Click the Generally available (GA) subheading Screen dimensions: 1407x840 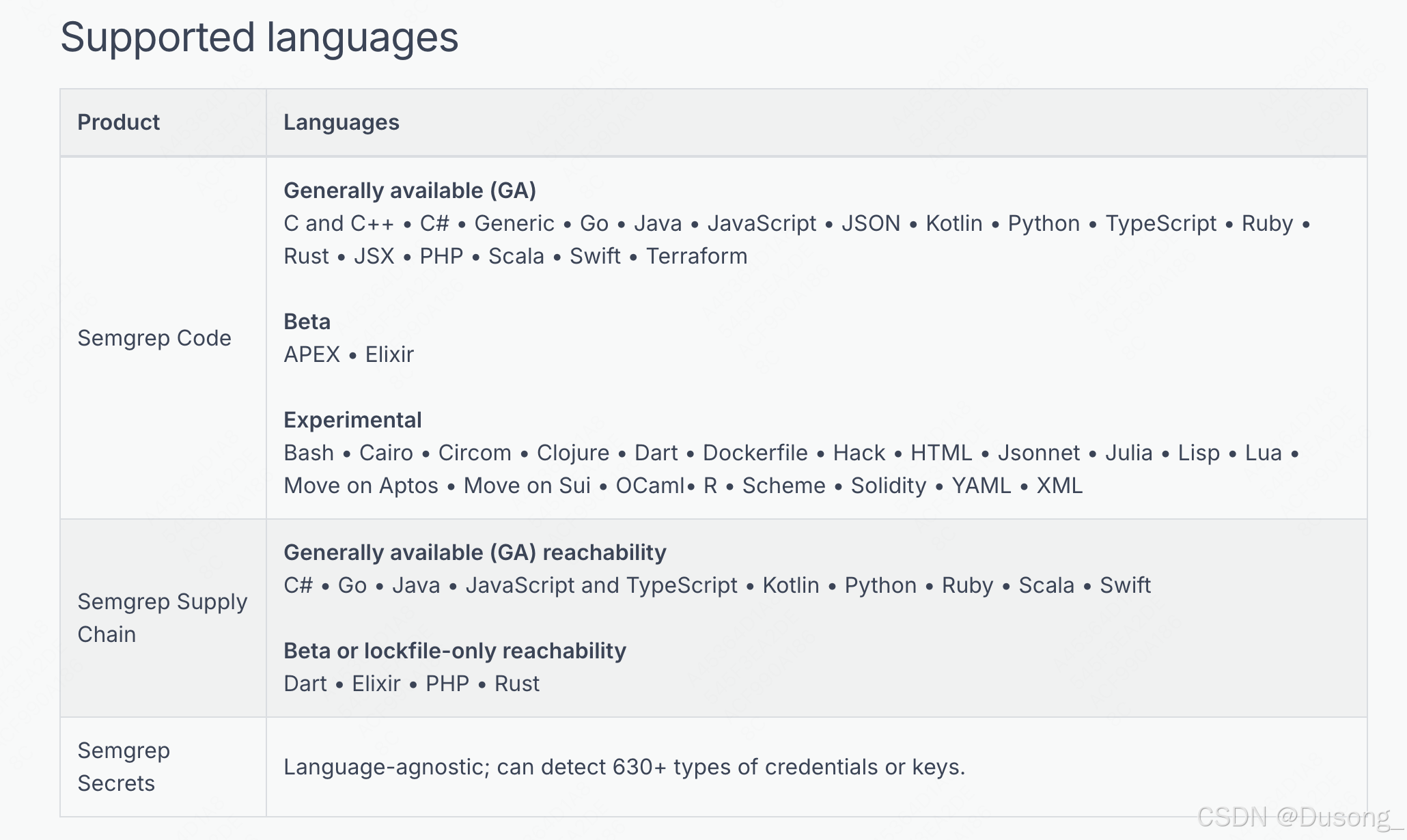click(410, 191)
